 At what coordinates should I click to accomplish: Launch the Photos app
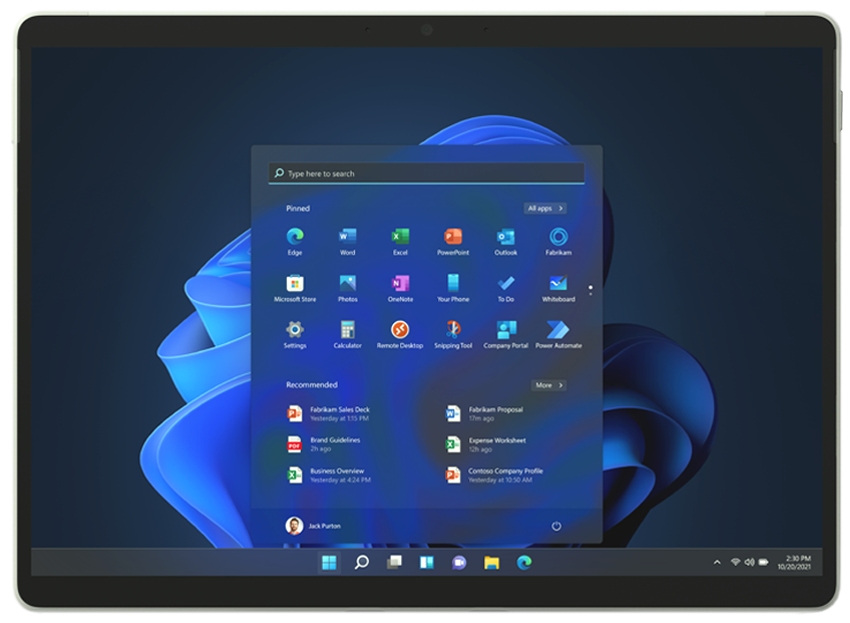tap(347, 288)
